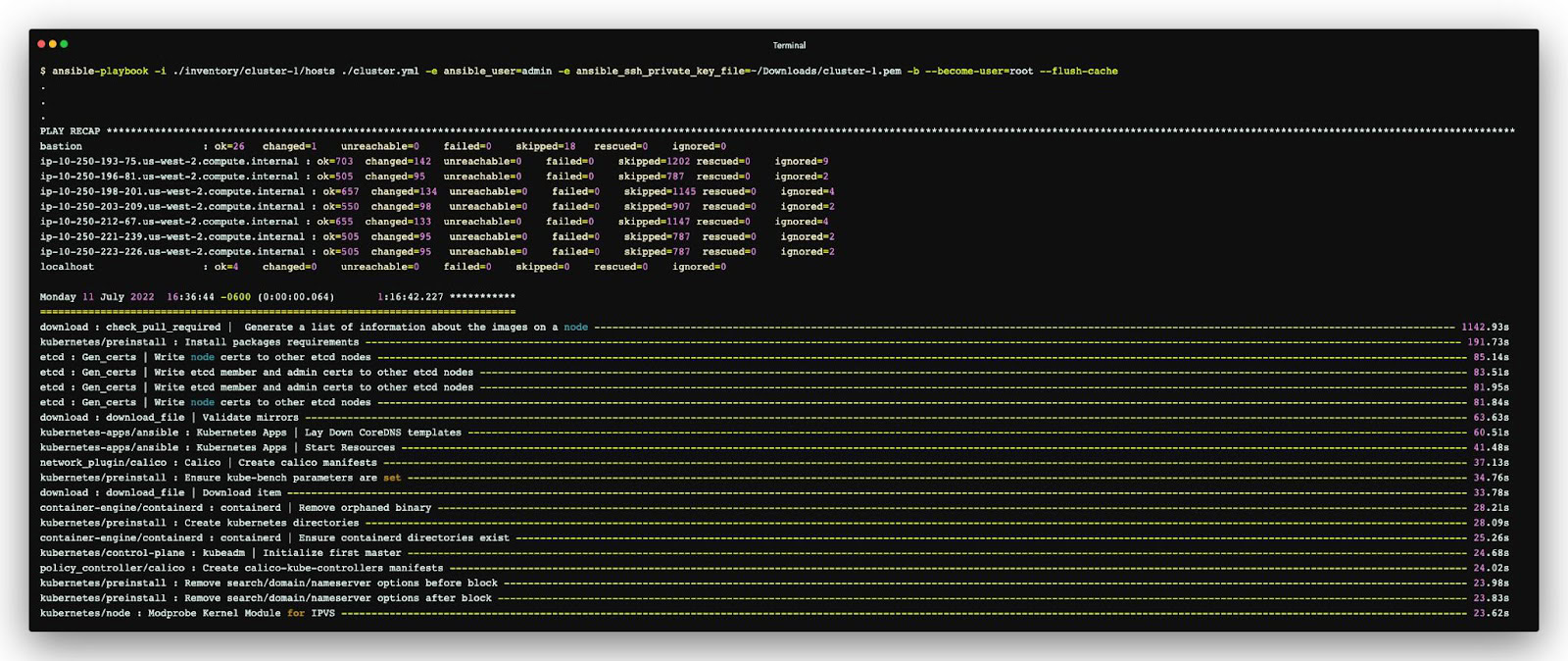The image size is (1568, 661).
Task: Click the --become-user=root option
Action: point(979,72)
